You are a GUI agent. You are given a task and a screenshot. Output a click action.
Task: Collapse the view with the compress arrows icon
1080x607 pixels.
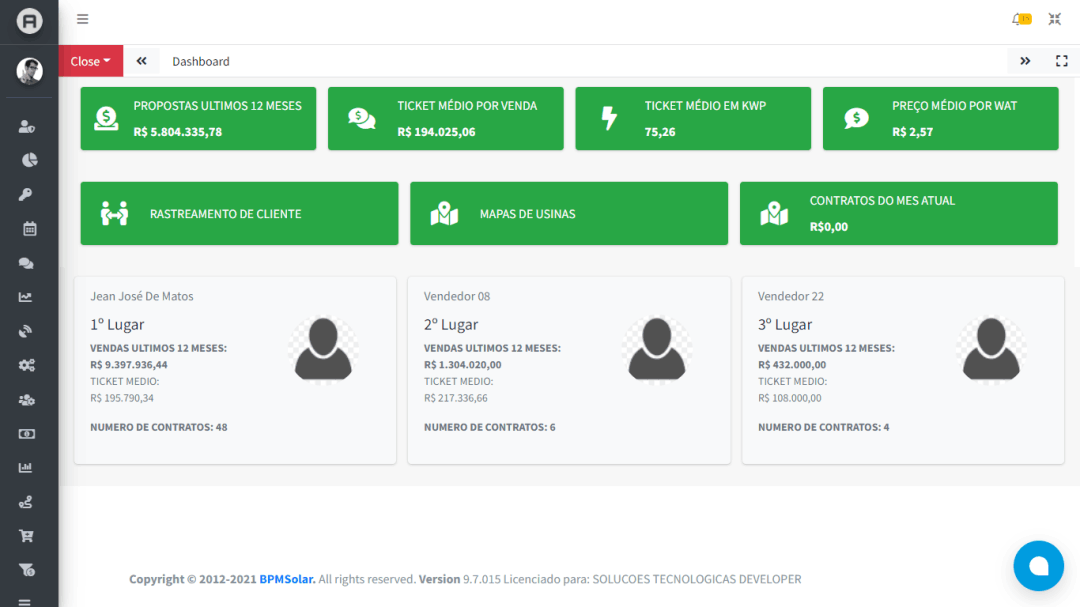[x=1055, y=19]
